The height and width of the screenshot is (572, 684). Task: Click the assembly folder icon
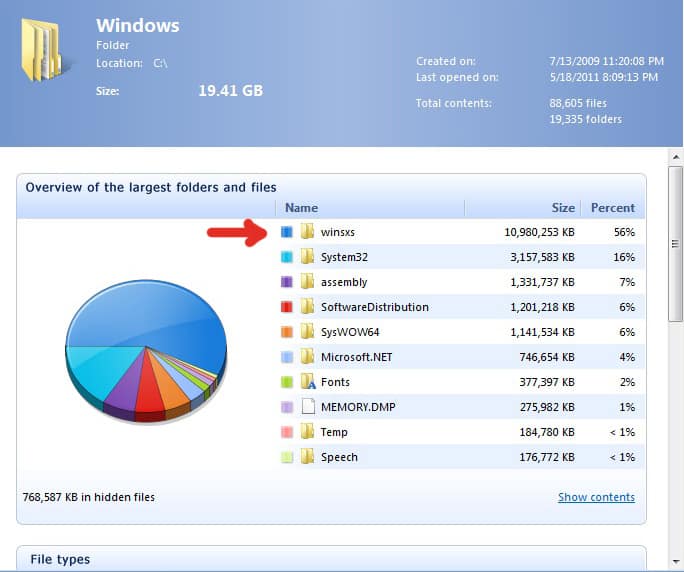(x=308, y=282)
